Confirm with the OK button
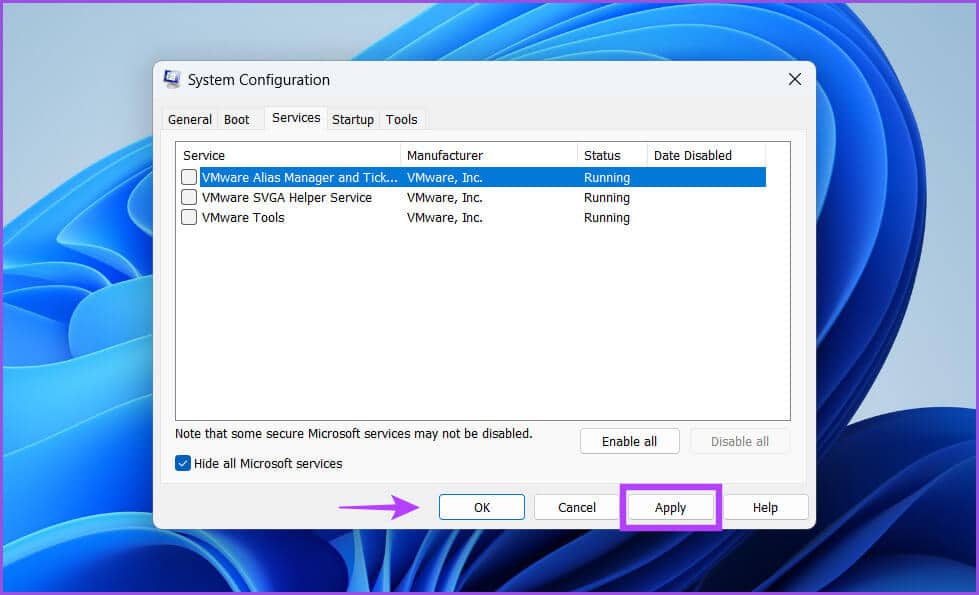Image resolution: width=979 pixels, height=595 pixels. pyautogui.click(x=481, y=507)
